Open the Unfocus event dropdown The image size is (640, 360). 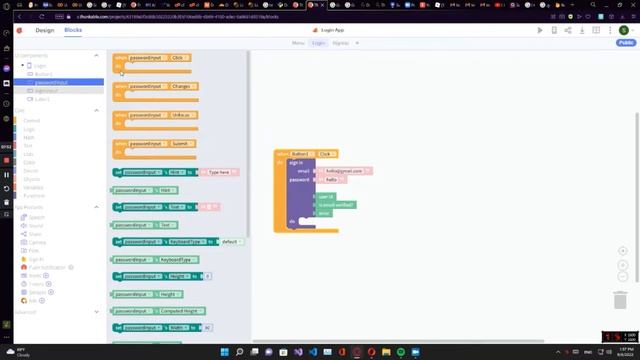[182, 115]
